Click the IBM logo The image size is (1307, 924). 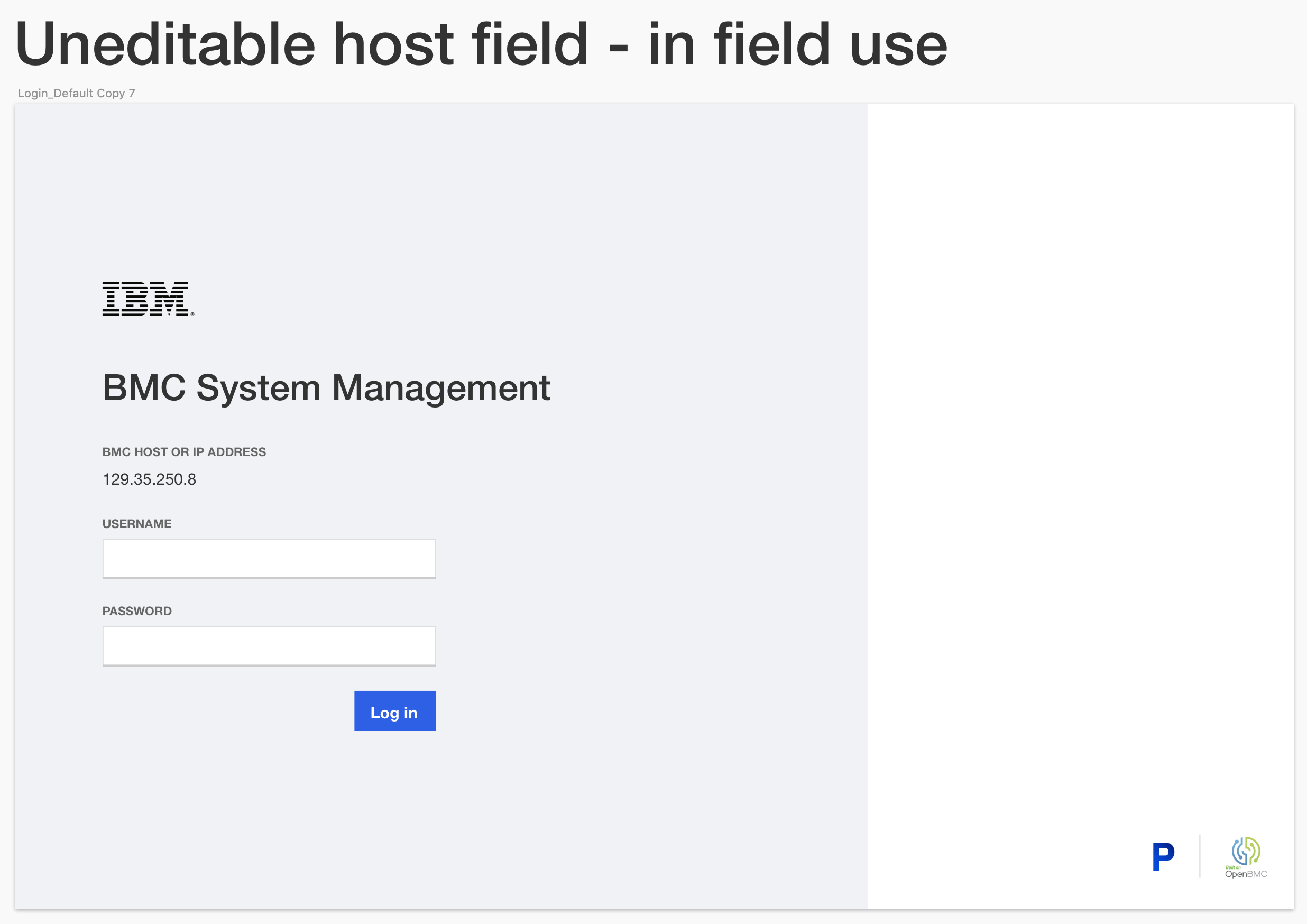pyautogui.click(x=146, y=299)
